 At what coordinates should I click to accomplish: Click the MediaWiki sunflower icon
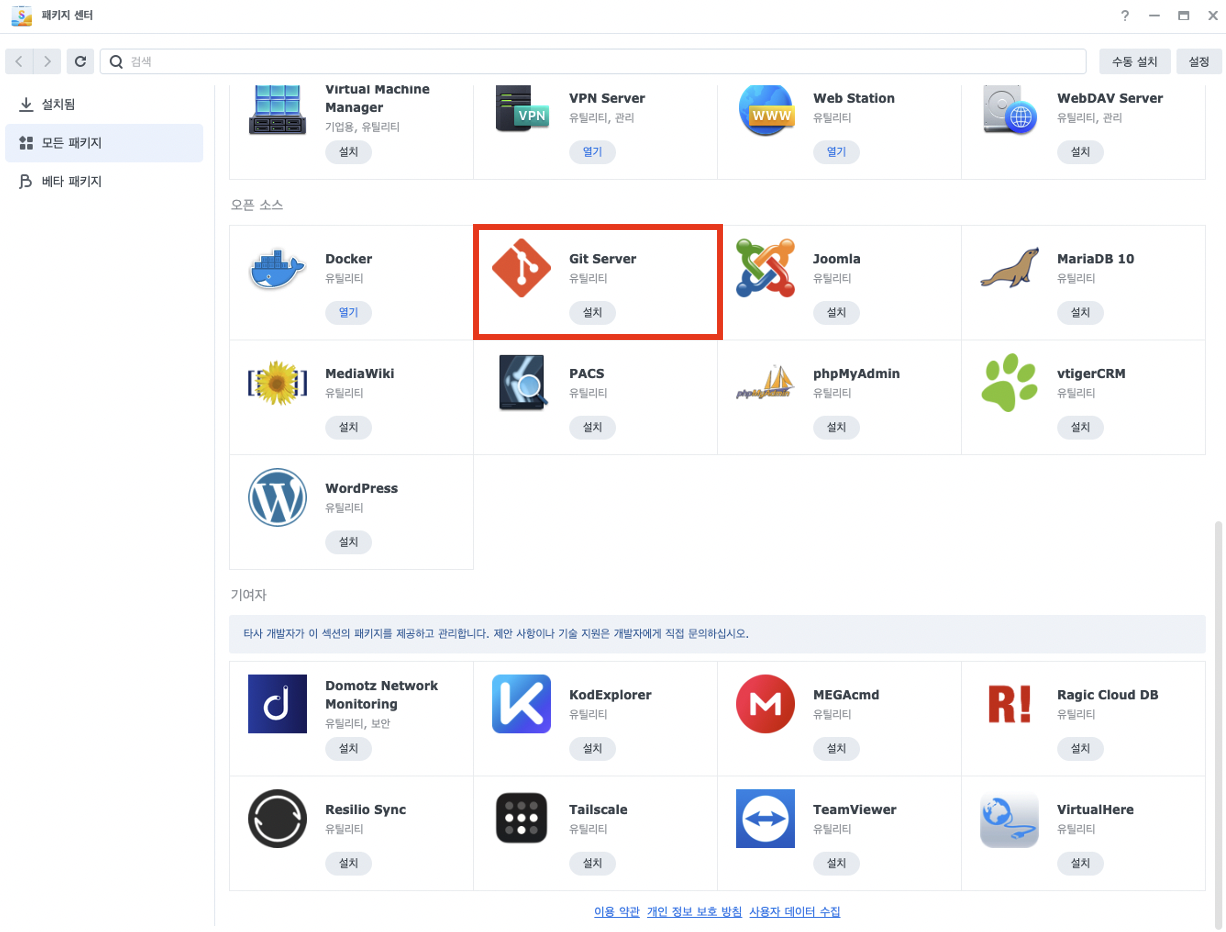click(277, 383)
